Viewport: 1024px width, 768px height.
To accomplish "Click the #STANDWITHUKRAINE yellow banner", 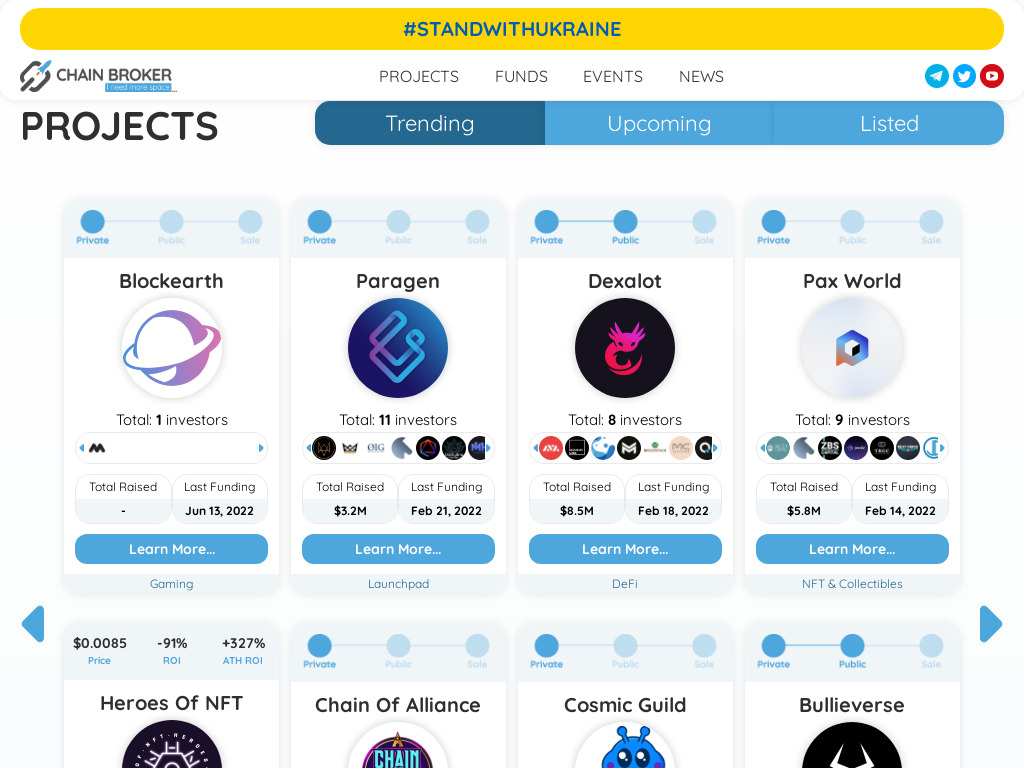I will (x=512, y=29).
